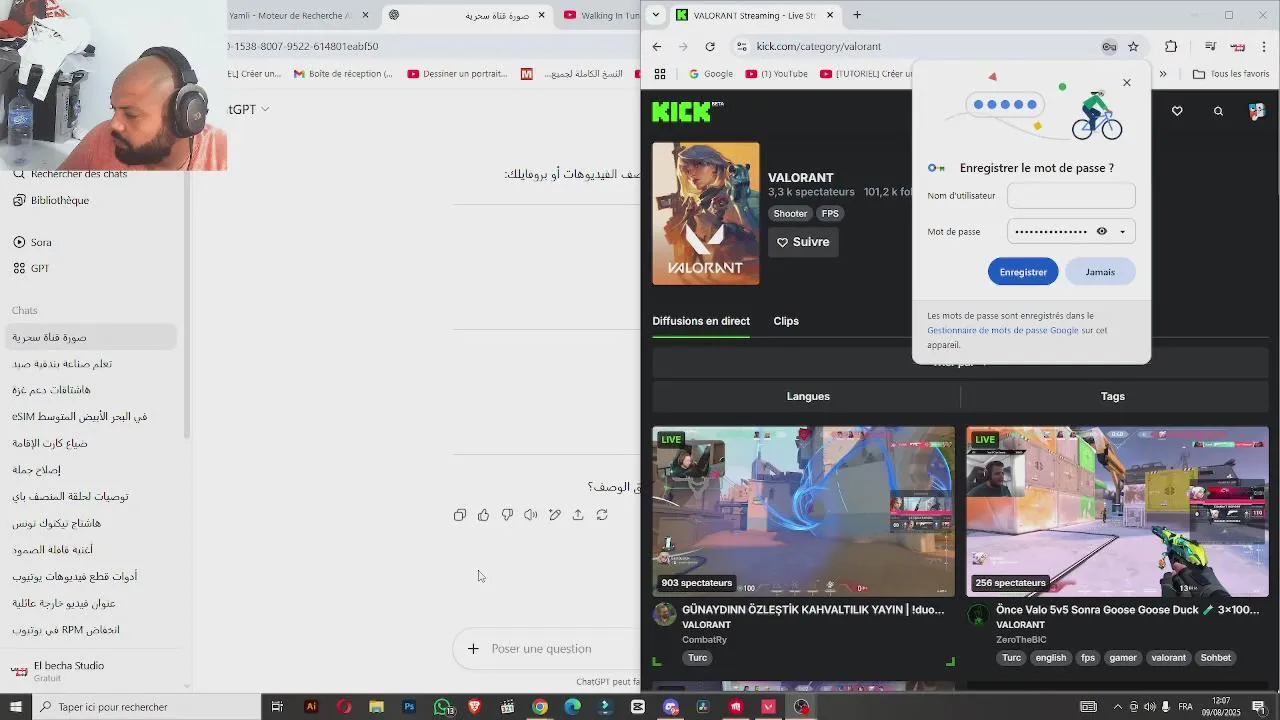The height and width of the screenshot is (720, 1280).
Task: Open the Gestionnaire de mots de passe Google link
Action: (x=1003, y=330)
